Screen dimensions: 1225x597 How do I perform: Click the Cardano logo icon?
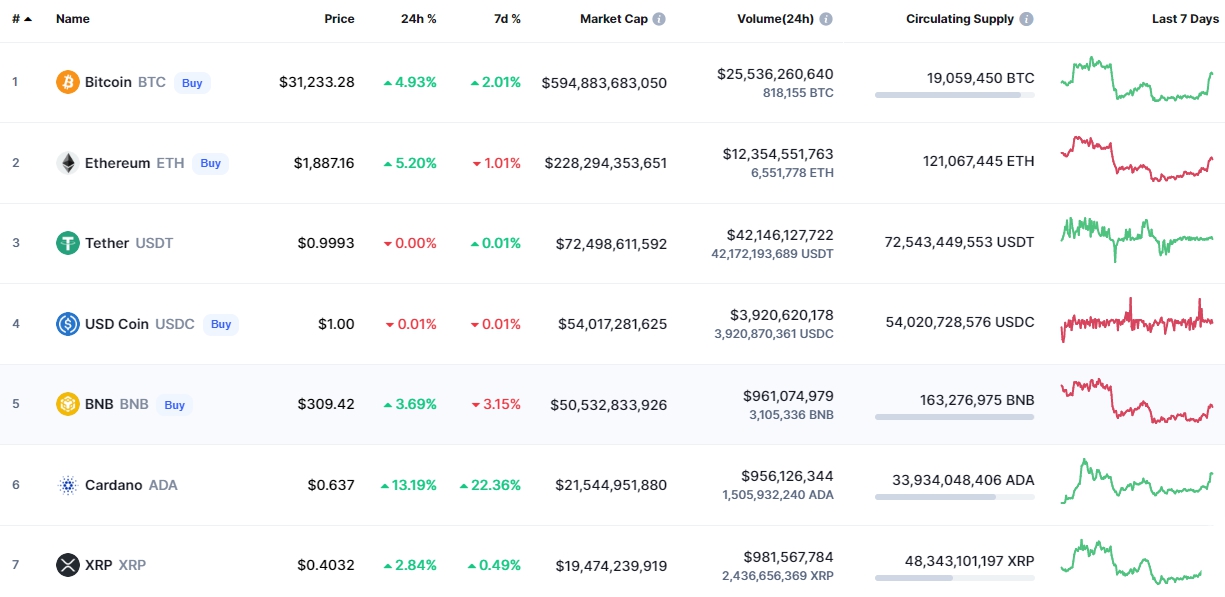67,485
